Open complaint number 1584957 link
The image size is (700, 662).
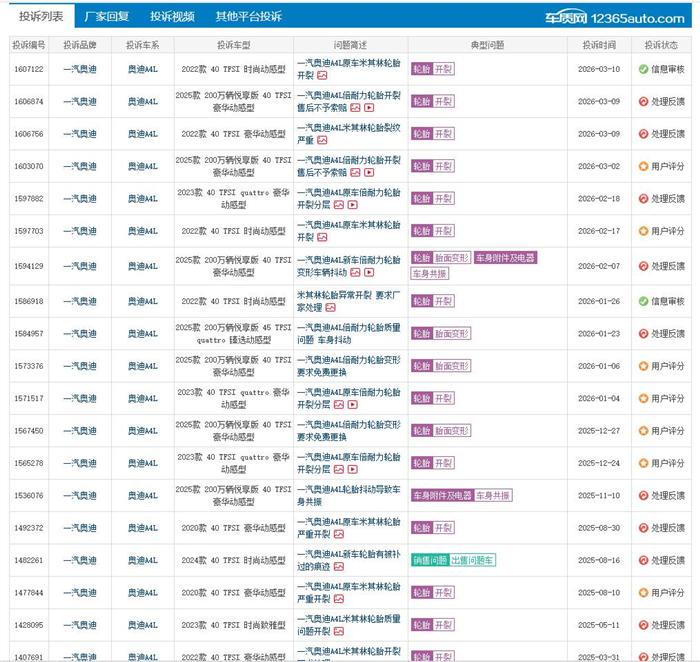[28, 334]
